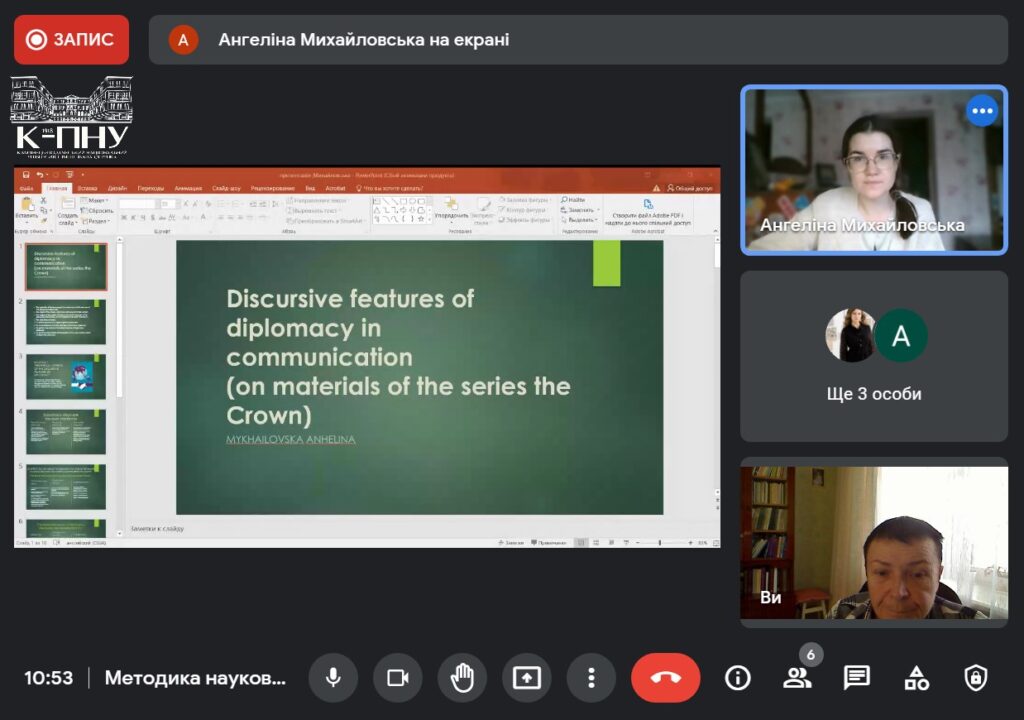
Task: Open options on Ангеліна Михайловська's video tile
Action: coord(983,110)
